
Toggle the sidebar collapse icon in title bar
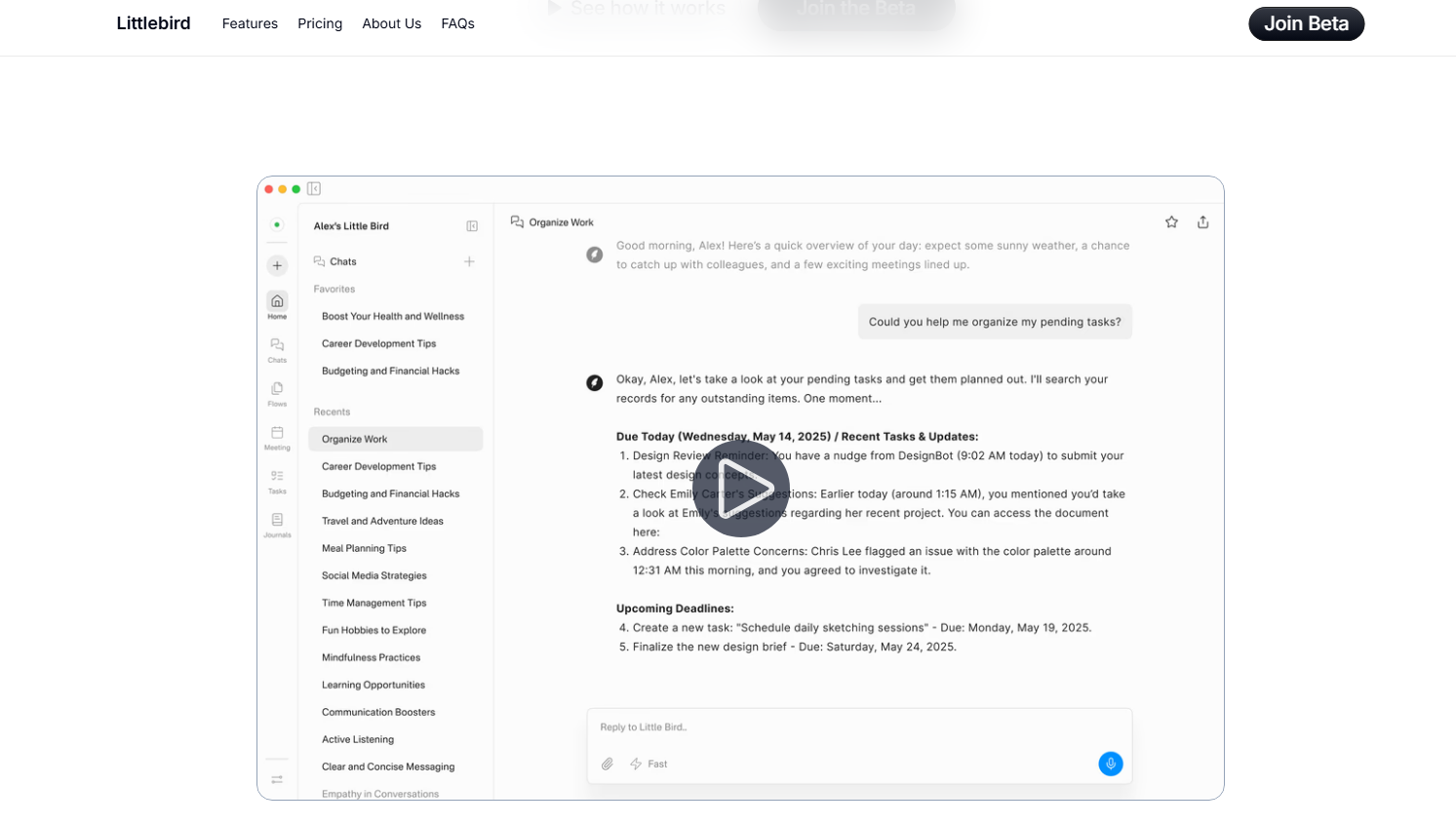click(x=314, y=189)
